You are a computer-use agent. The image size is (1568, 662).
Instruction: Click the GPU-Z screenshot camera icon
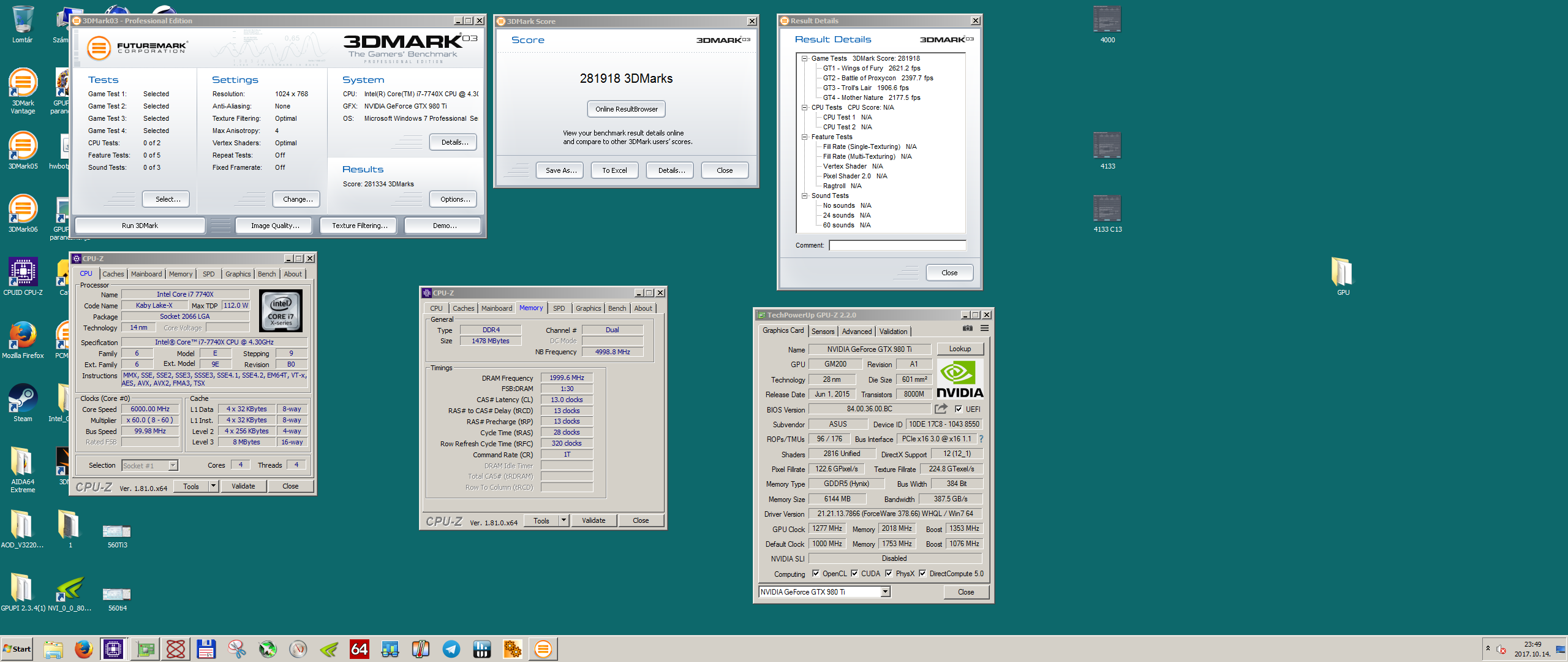(968, 329)
